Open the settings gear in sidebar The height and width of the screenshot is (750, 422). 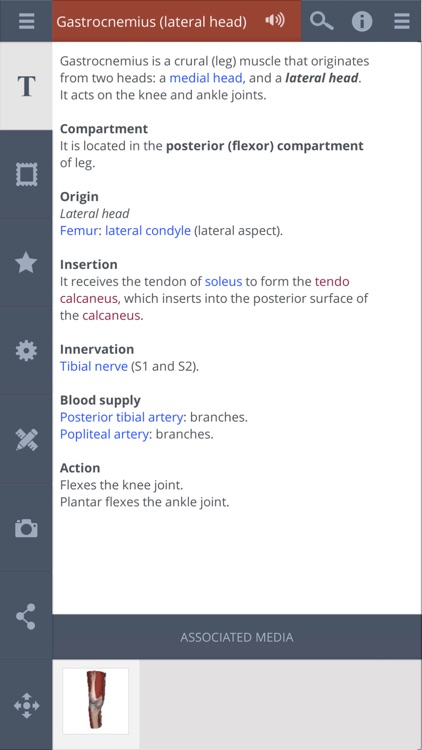[x=26, y=351]
